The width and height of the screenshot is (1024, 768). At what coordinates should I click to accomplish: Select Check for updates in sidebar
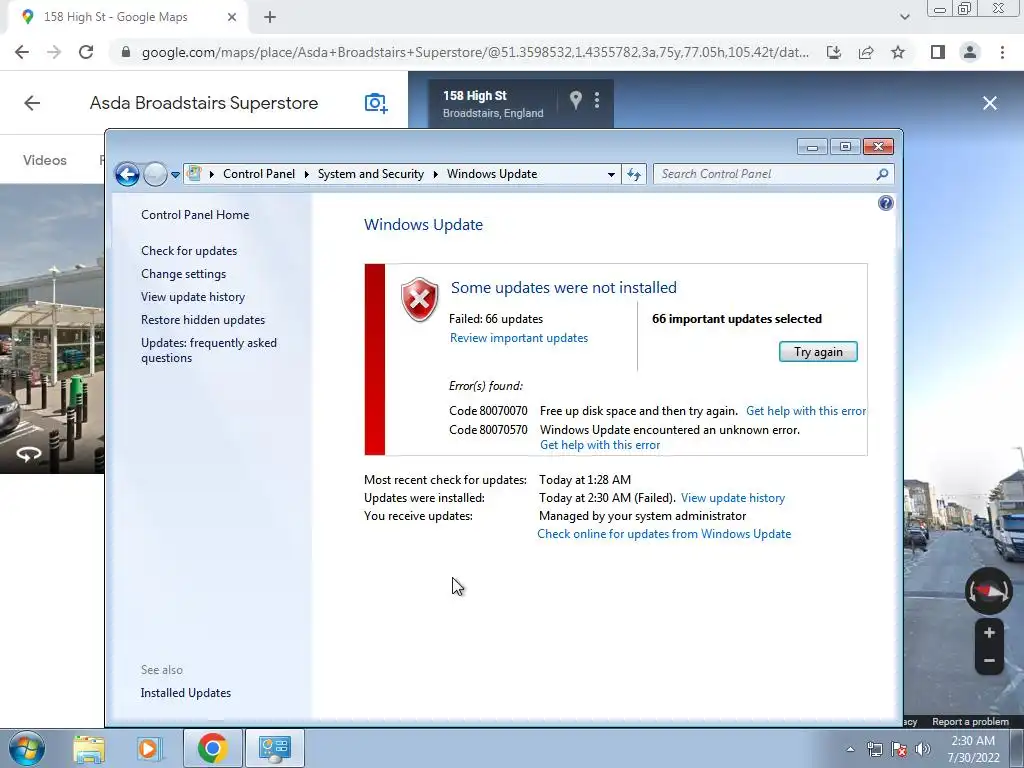click(189, 251)
